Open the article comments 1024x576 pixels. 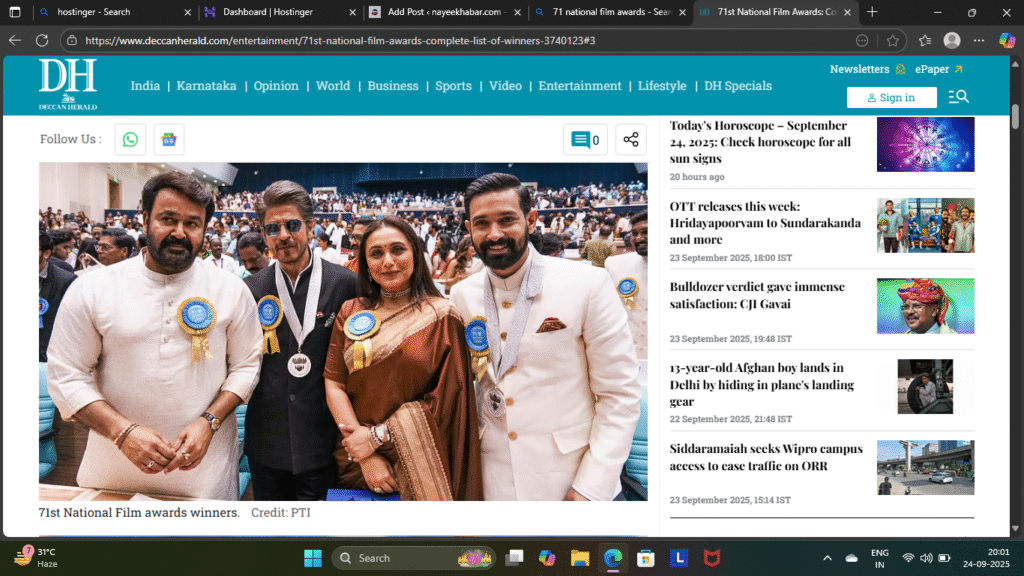(585, 139)
